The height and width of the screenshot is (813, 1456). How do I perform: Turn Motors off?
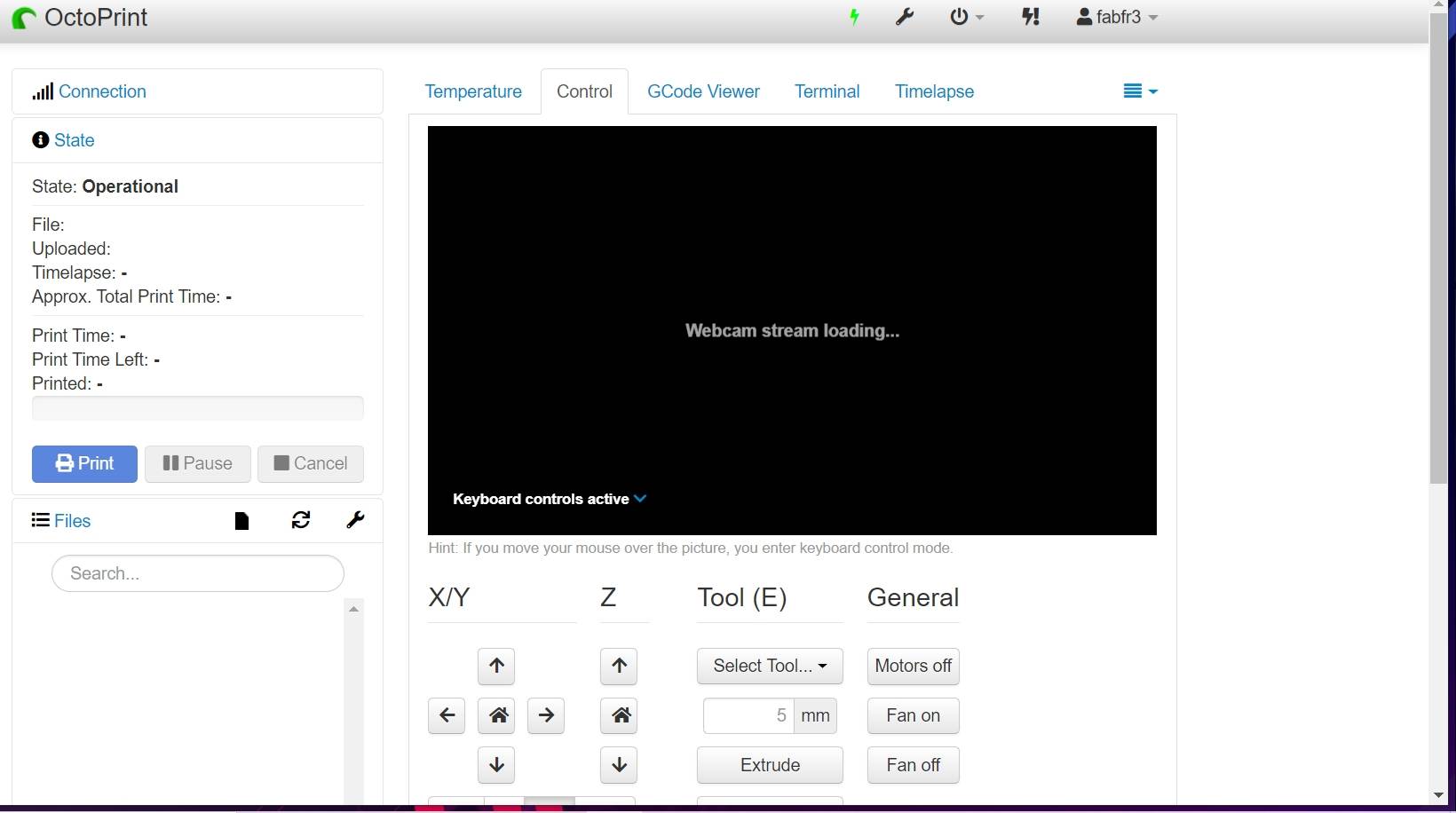point(913,666)
